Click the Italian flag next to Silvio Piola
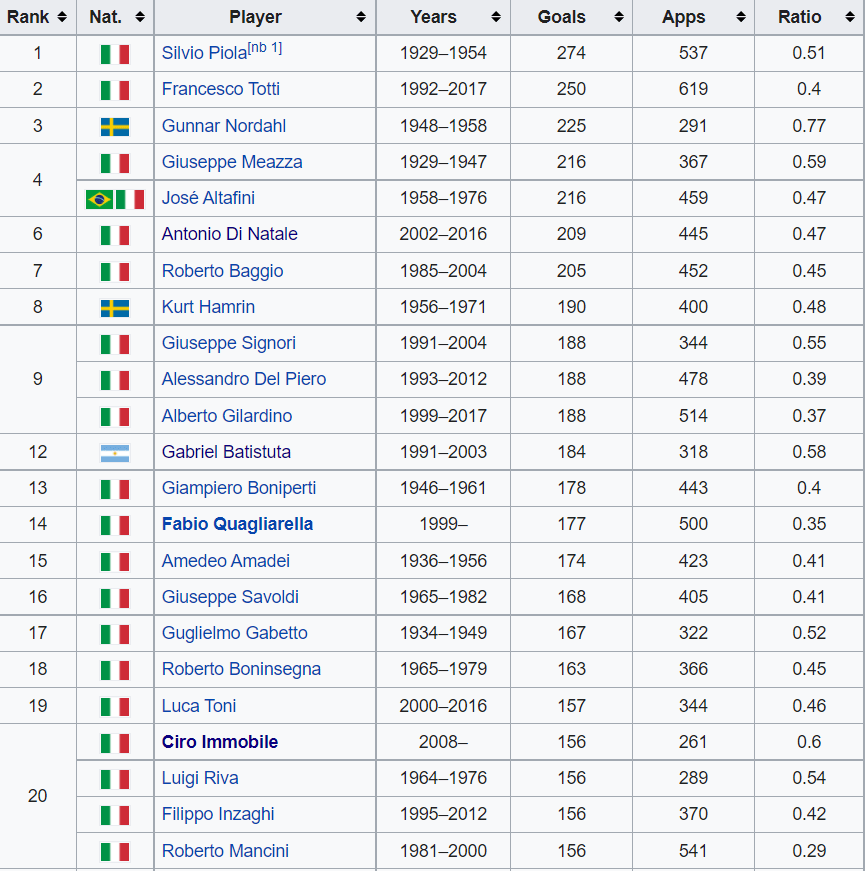Screen dimensions: 867x871 (114, 53)
